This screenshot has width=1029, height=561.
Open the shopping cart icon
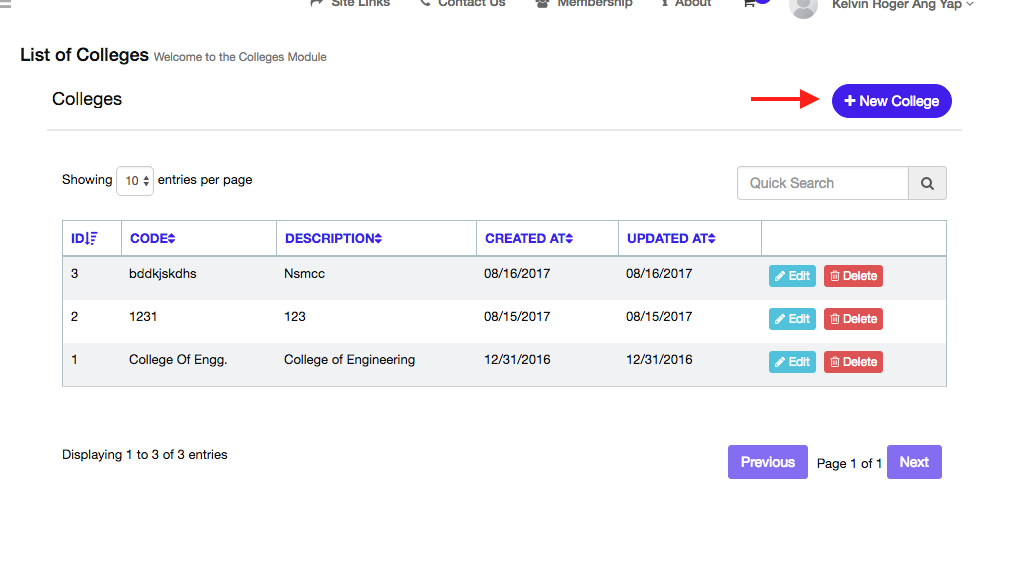point(749,4)
